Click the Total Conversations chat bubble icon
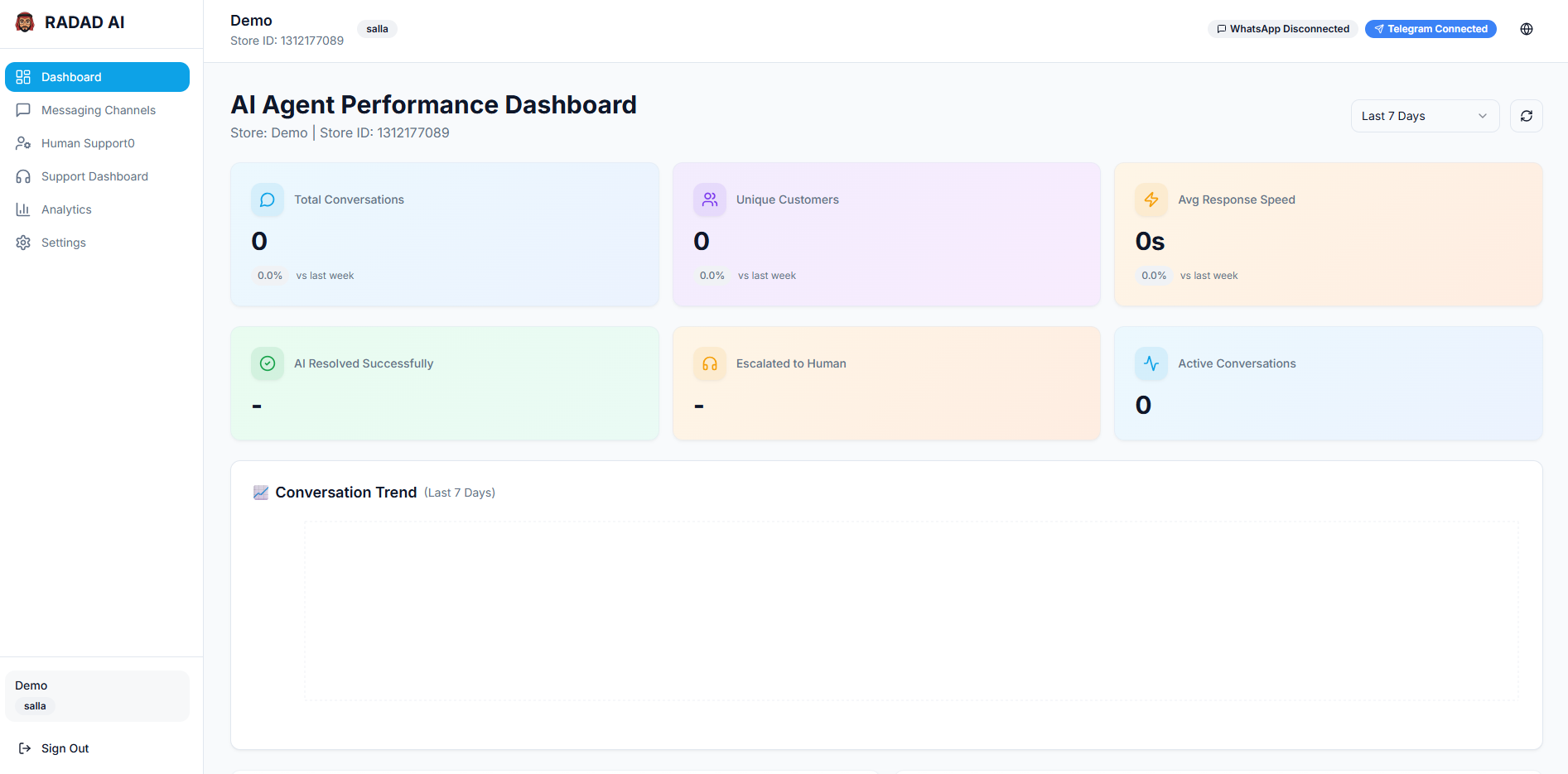This screenshot has height=774, width=1568. 268,200
